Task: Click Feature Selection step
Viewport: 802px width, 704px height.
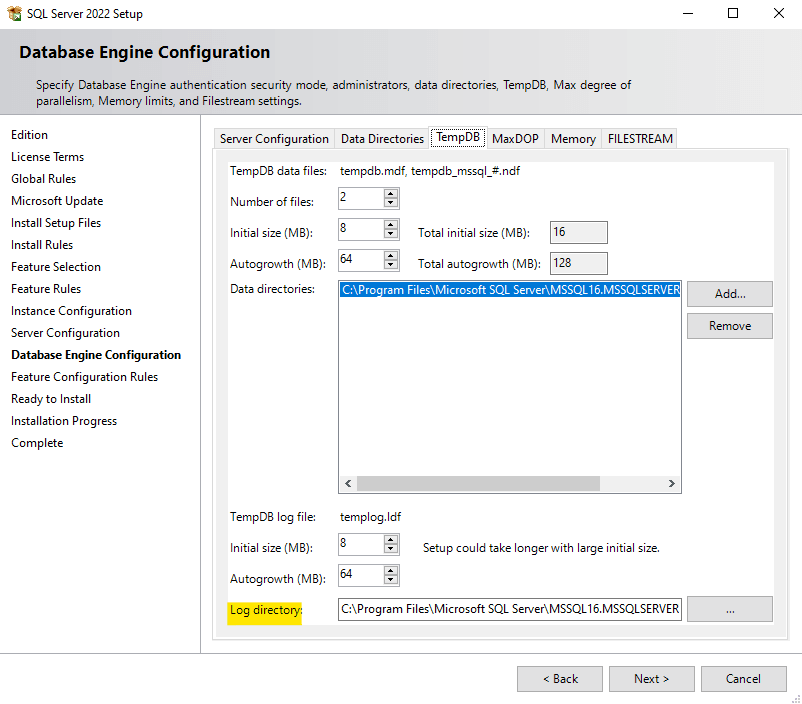Action: coord(56,267)
